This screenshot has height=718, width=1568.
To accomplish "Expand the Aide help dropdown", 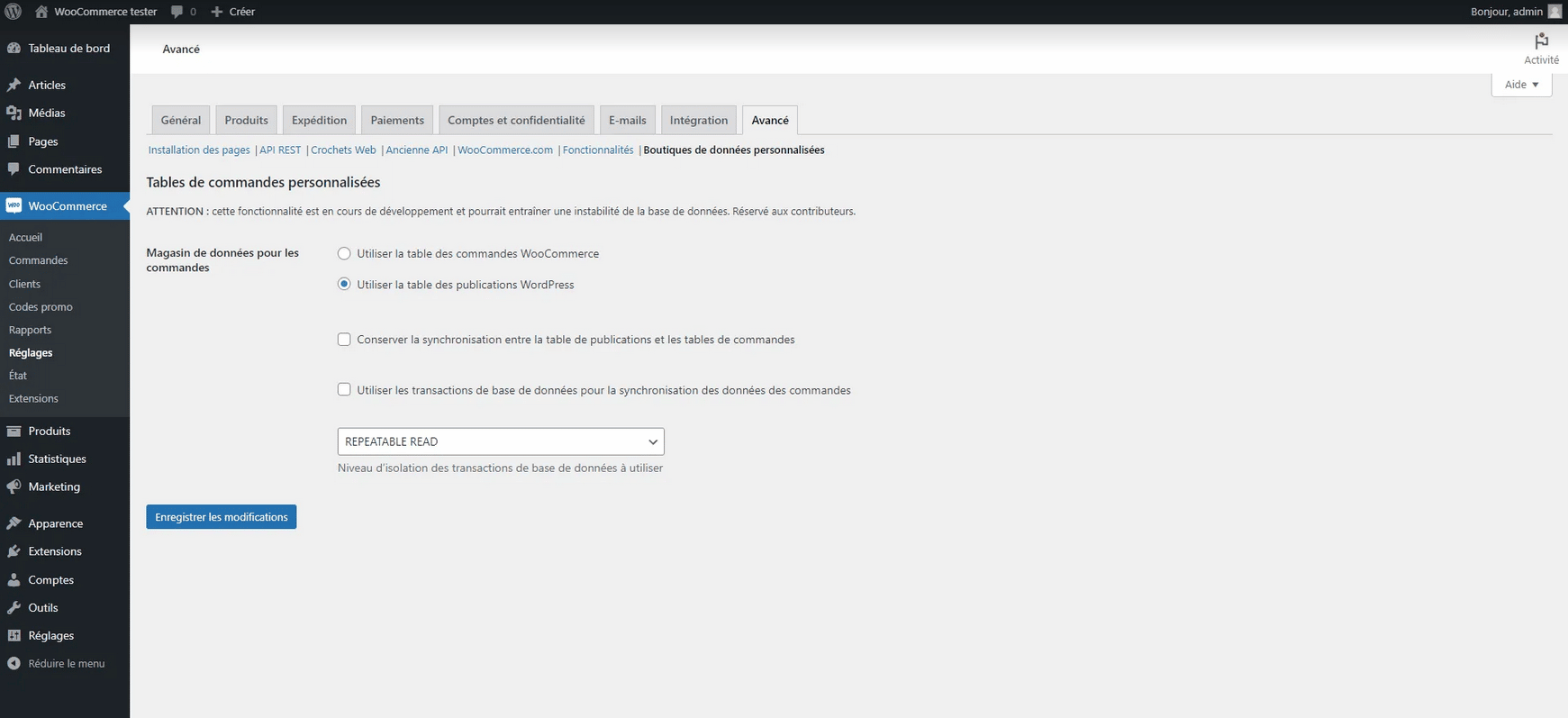I will click(x=1522, y=85).
